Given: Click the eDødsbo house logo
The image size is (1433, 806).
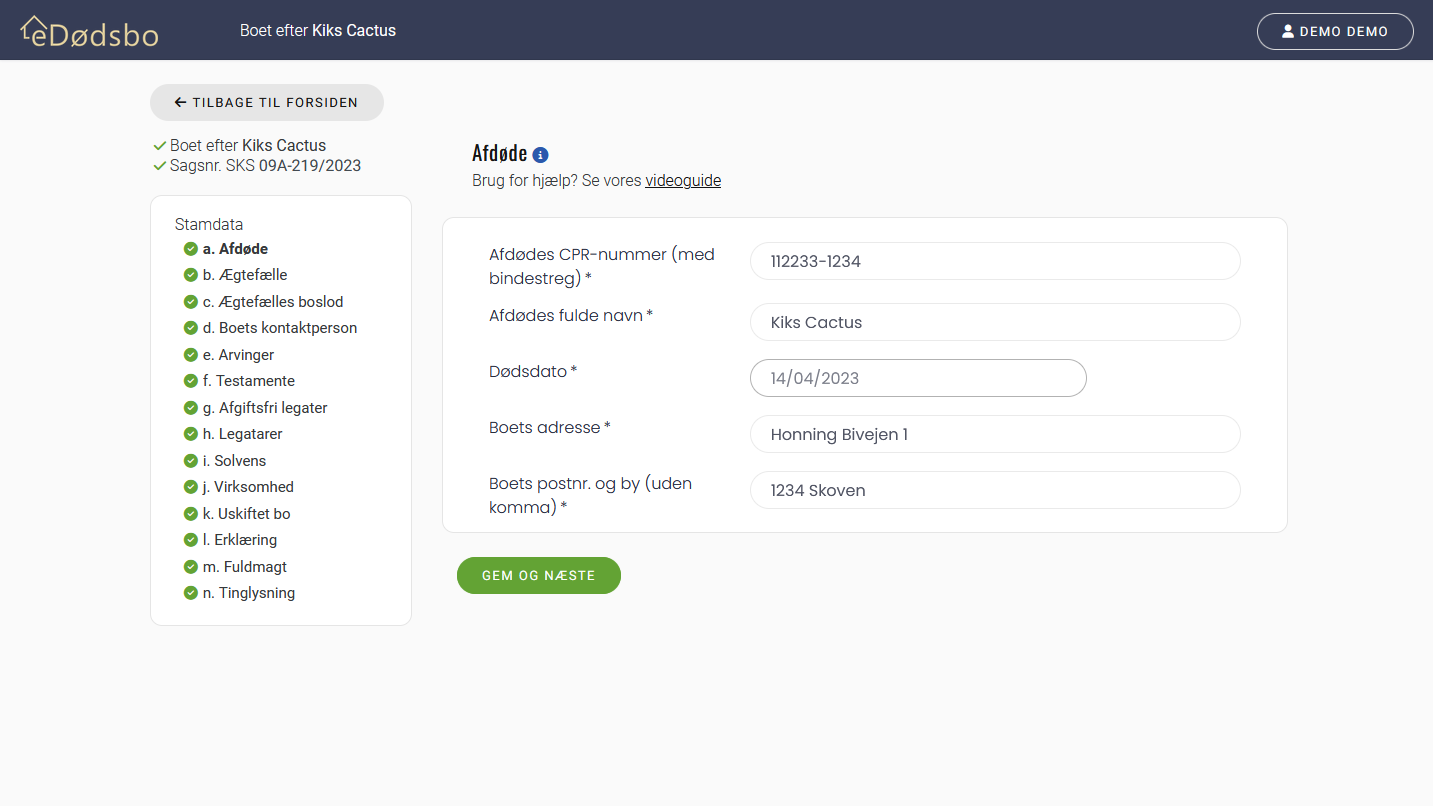Looking at the screenshot, I should (89, 31).
